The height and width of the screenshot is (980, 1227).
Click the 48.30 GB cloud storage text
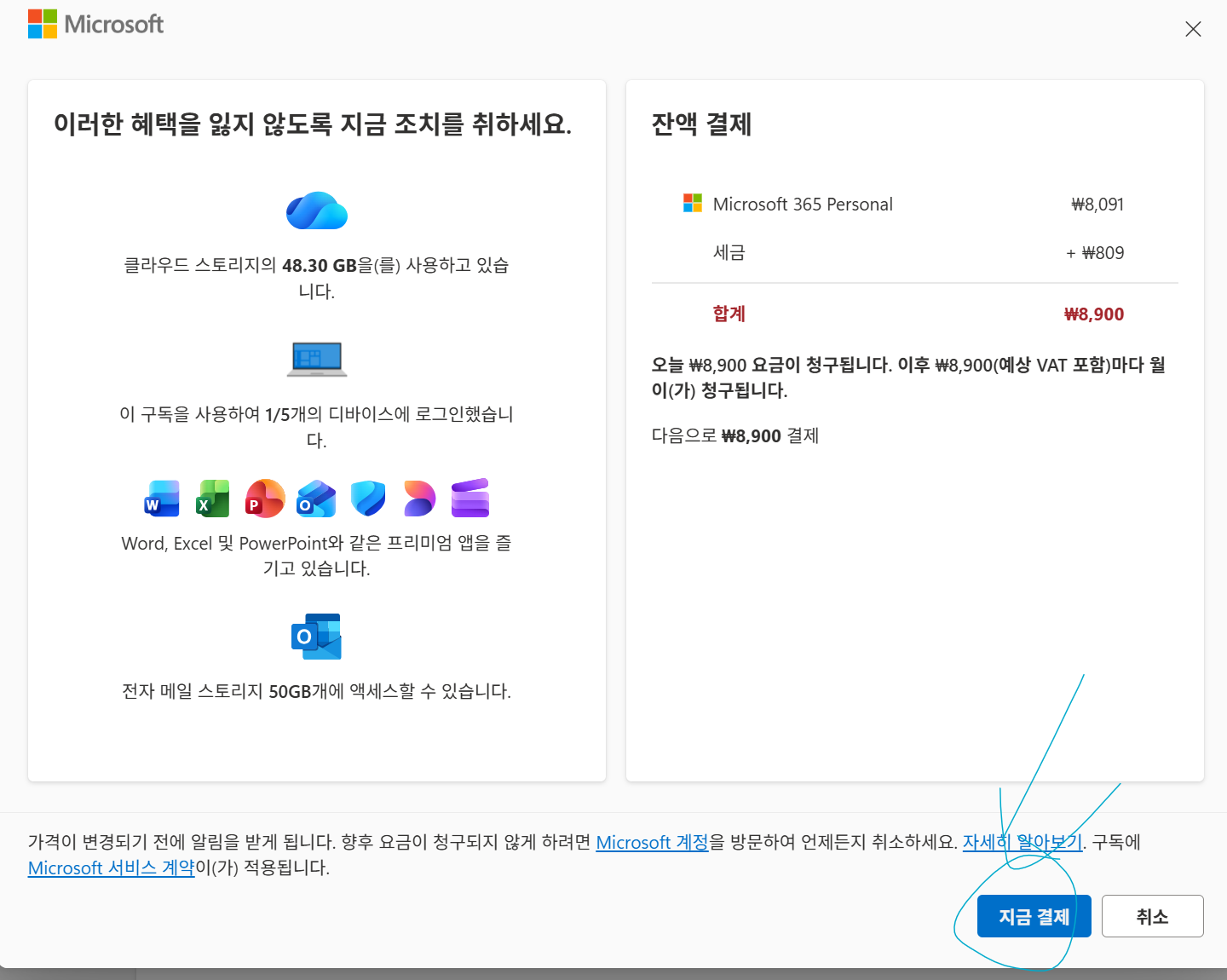317,278
